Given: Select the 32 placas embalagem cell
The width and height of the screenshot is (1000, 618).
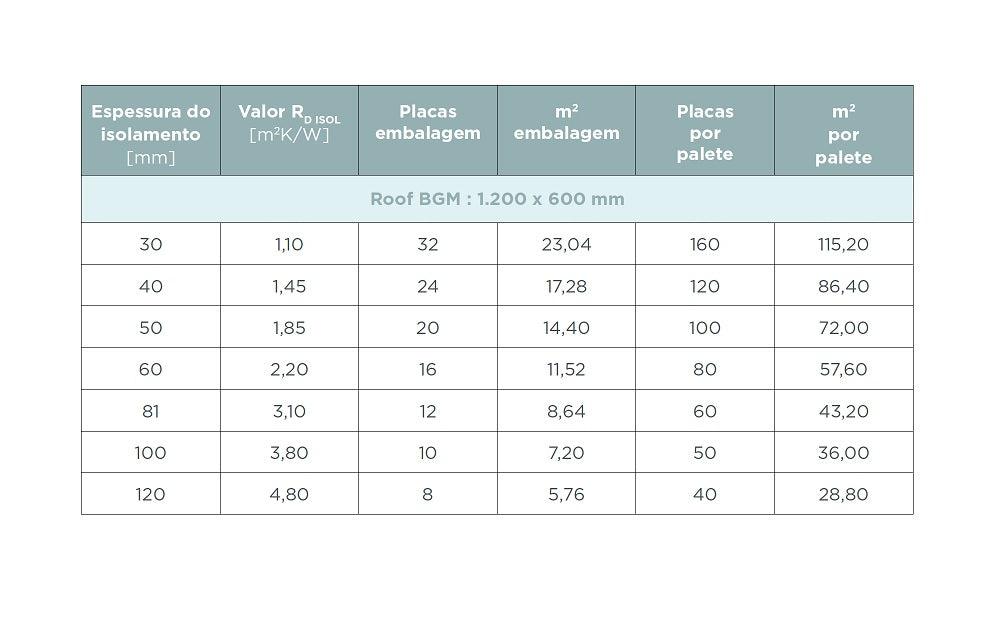Looking at the screenshot, I should pyautogui.click(x=428, y=244).
